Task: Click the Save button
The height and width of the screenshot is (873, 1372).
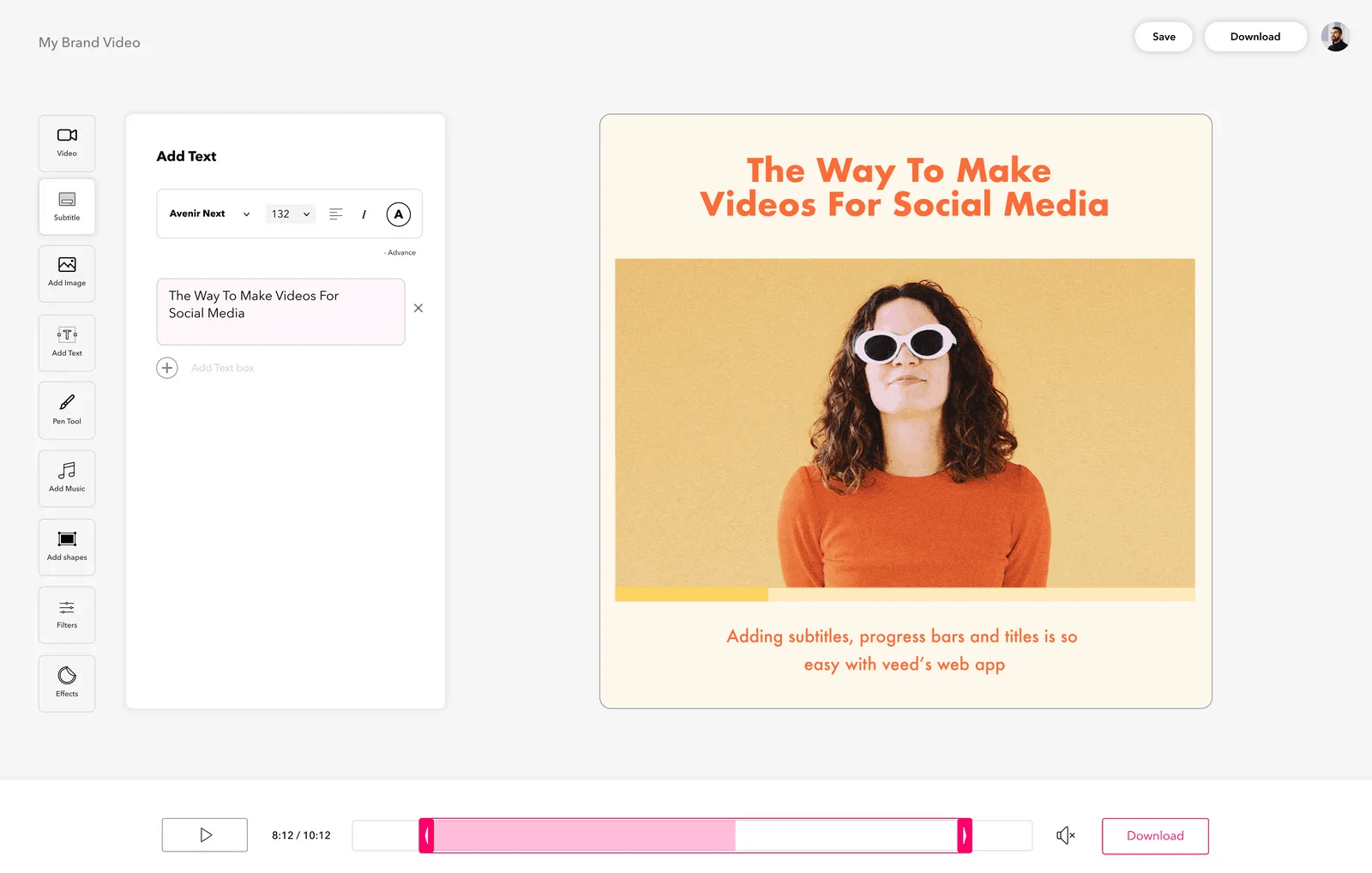Action: (x=1163, y=37)
